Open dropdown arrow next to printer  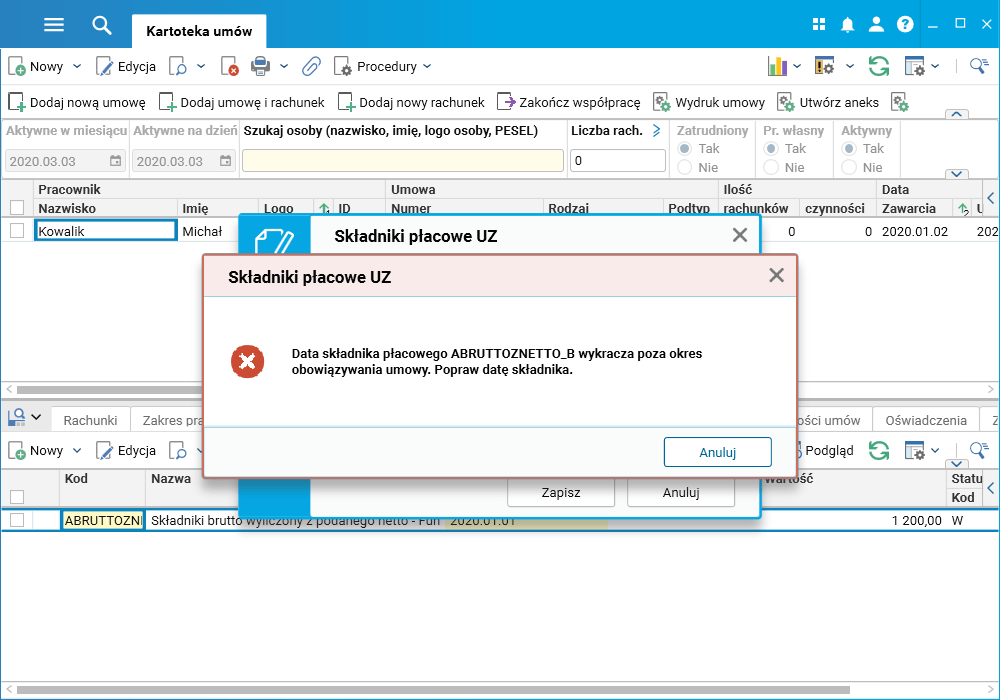coord(284,66)
